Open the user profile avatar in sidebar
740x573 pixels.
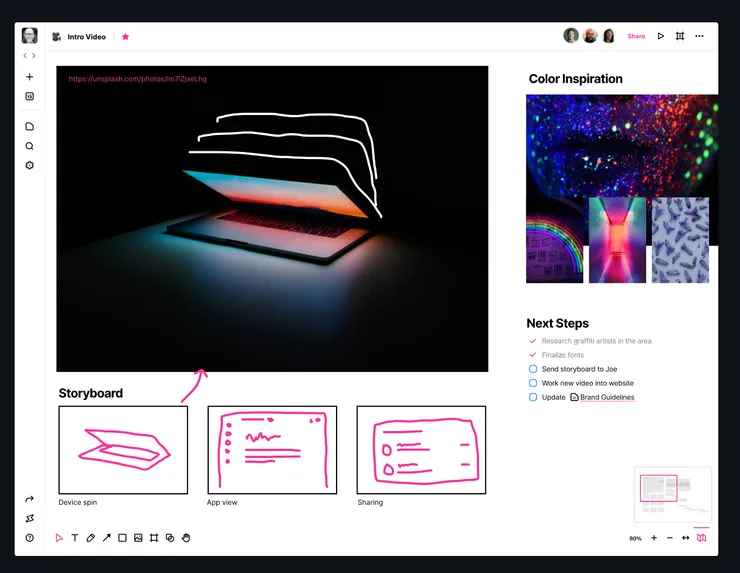[29, 36]
